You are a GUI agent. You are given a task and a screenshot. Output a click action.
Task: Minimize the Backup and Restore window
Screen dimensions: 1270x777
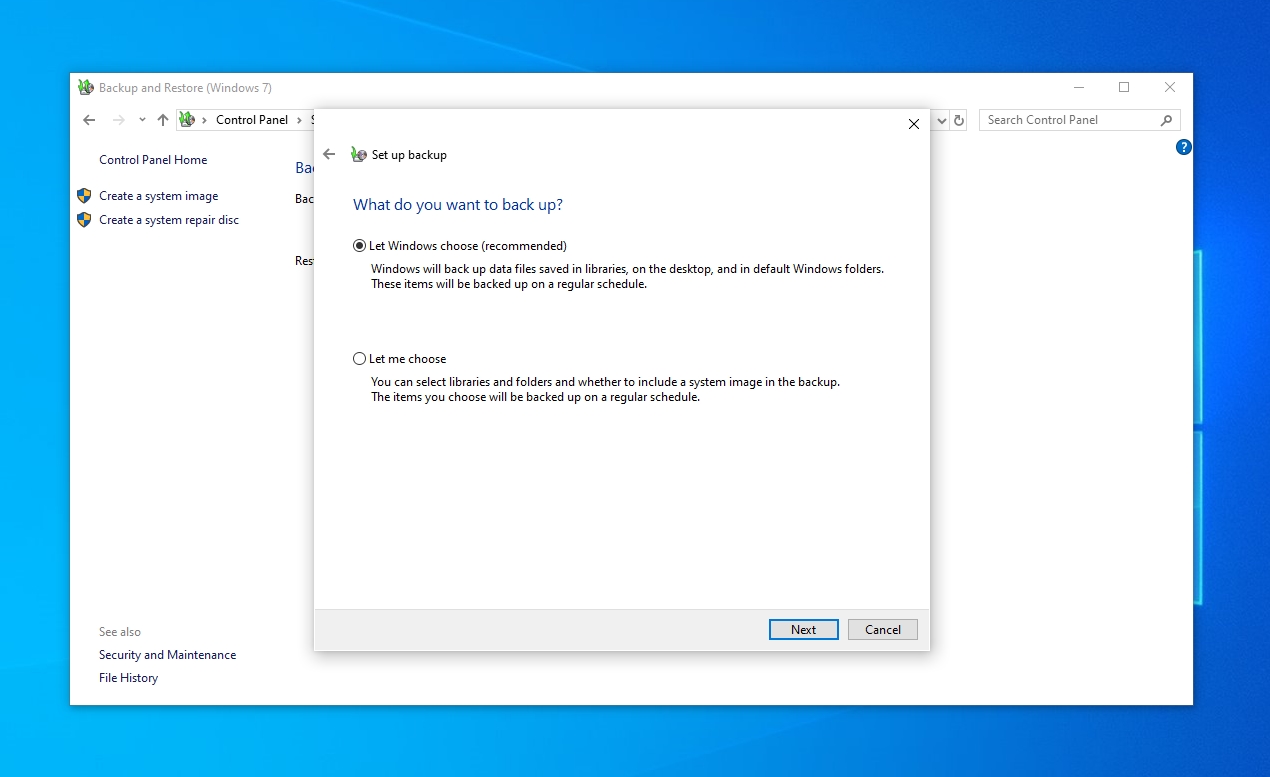1078,88
